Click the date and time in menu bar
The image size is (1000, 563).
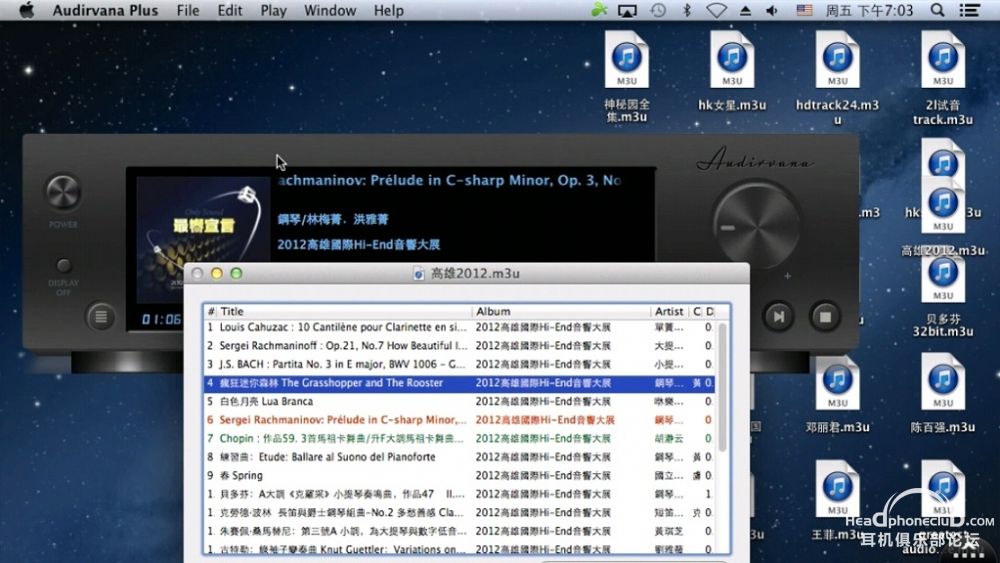pyautogui.click(x=870, y=10)
